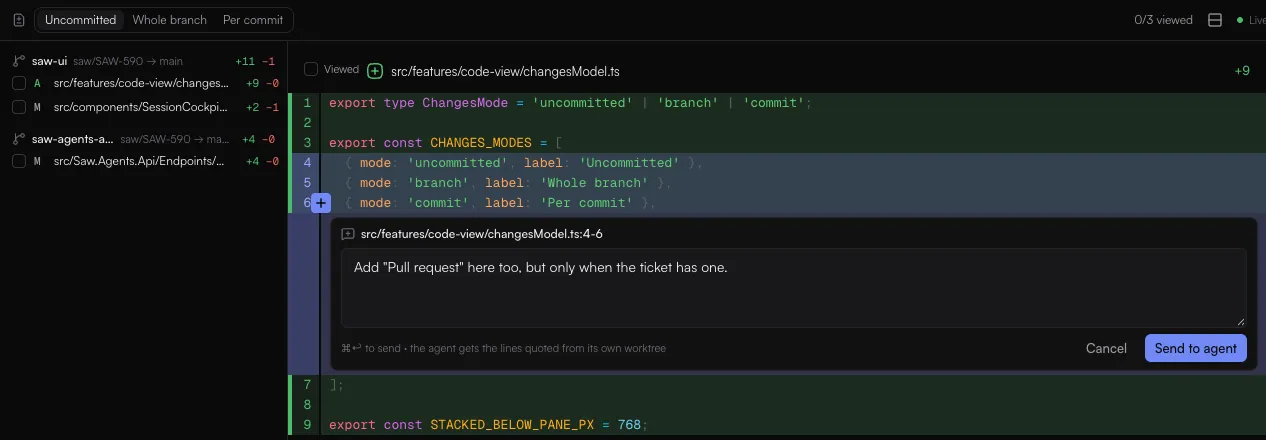Screen dimensions: 1266x440
Task: Click the saw-ui branch icon
Action: [18, 61]
